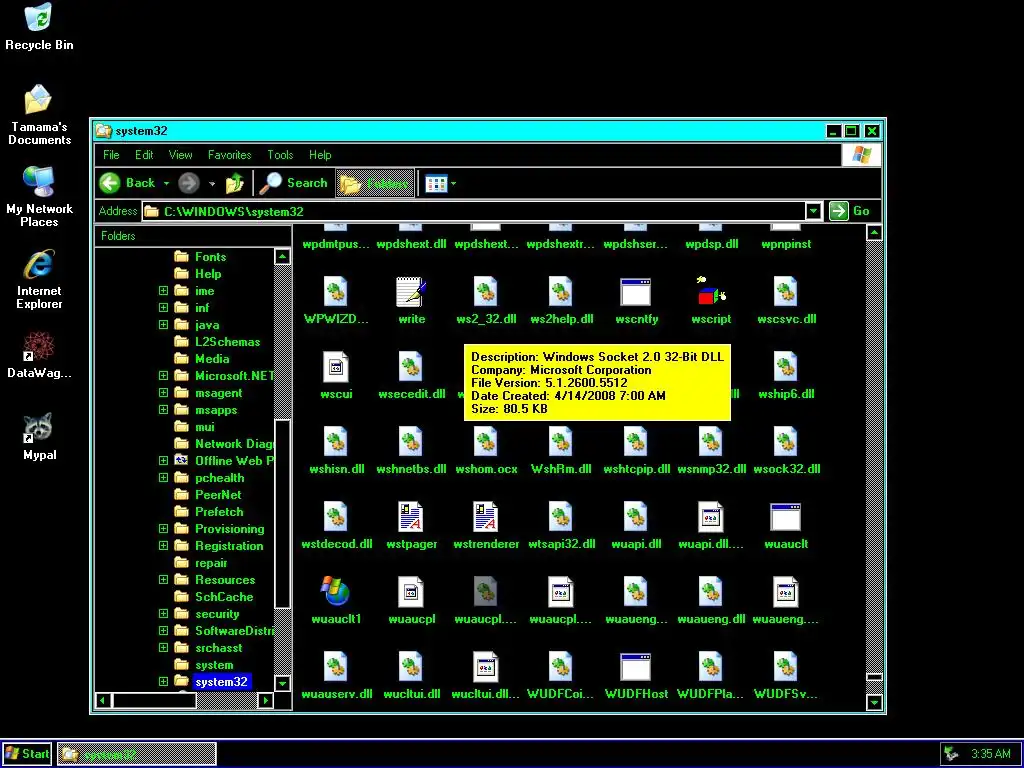This screenshot has width=1024, height=768.
Task: Select wshisn.dll file icon
Action: click(x=336, y=442)
